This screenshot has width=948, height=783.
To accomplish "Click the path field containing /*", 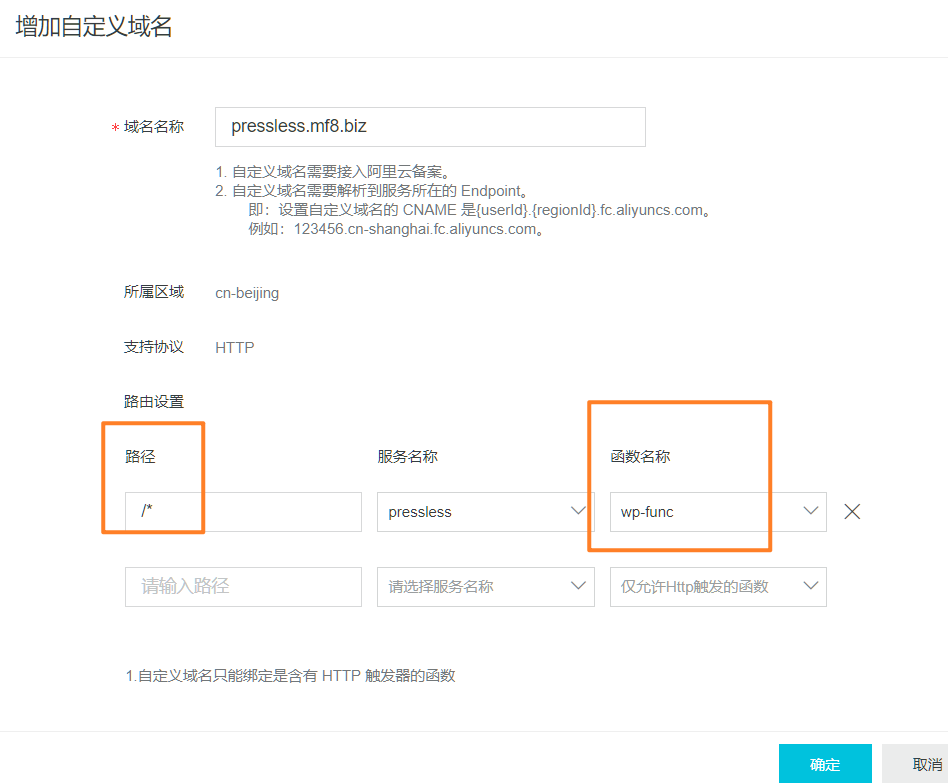I will click(x=243, y=512).
